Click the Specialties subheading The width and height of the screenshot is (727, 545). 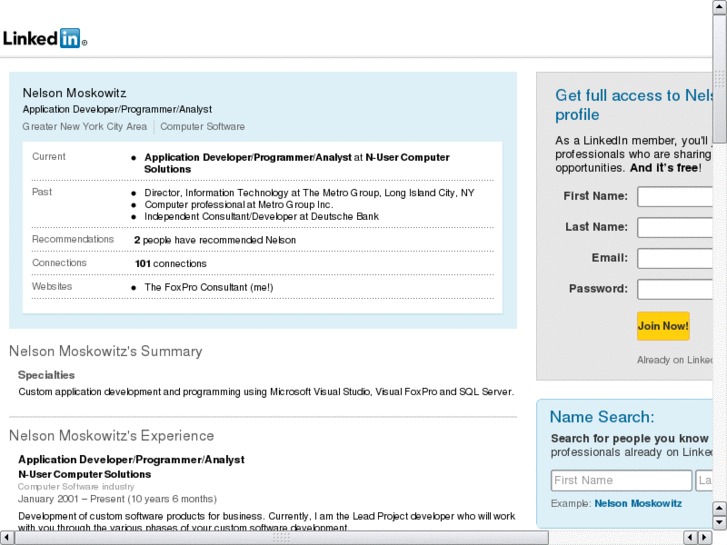click(46, 375)
